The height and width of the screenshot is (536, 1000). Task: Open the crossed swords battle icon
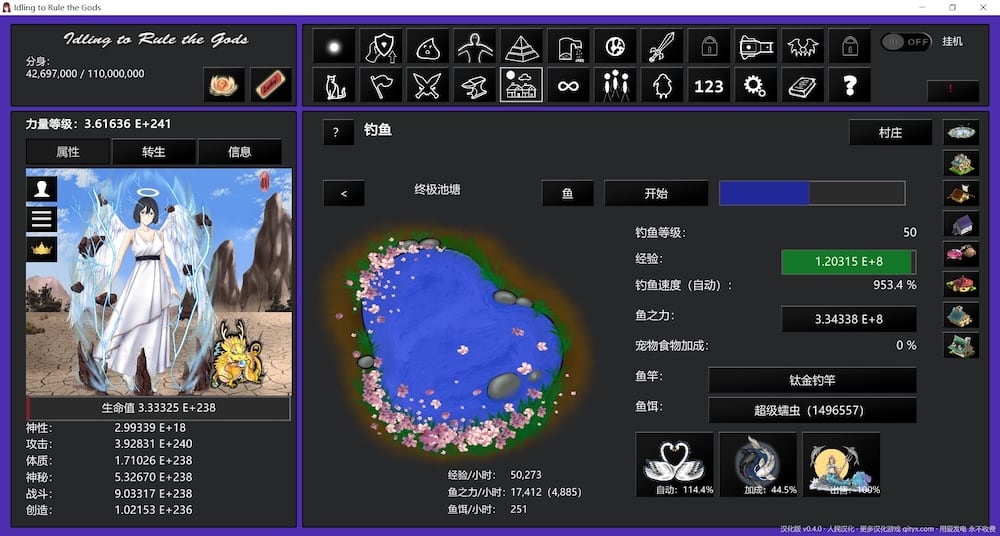[x=427, y=85]
